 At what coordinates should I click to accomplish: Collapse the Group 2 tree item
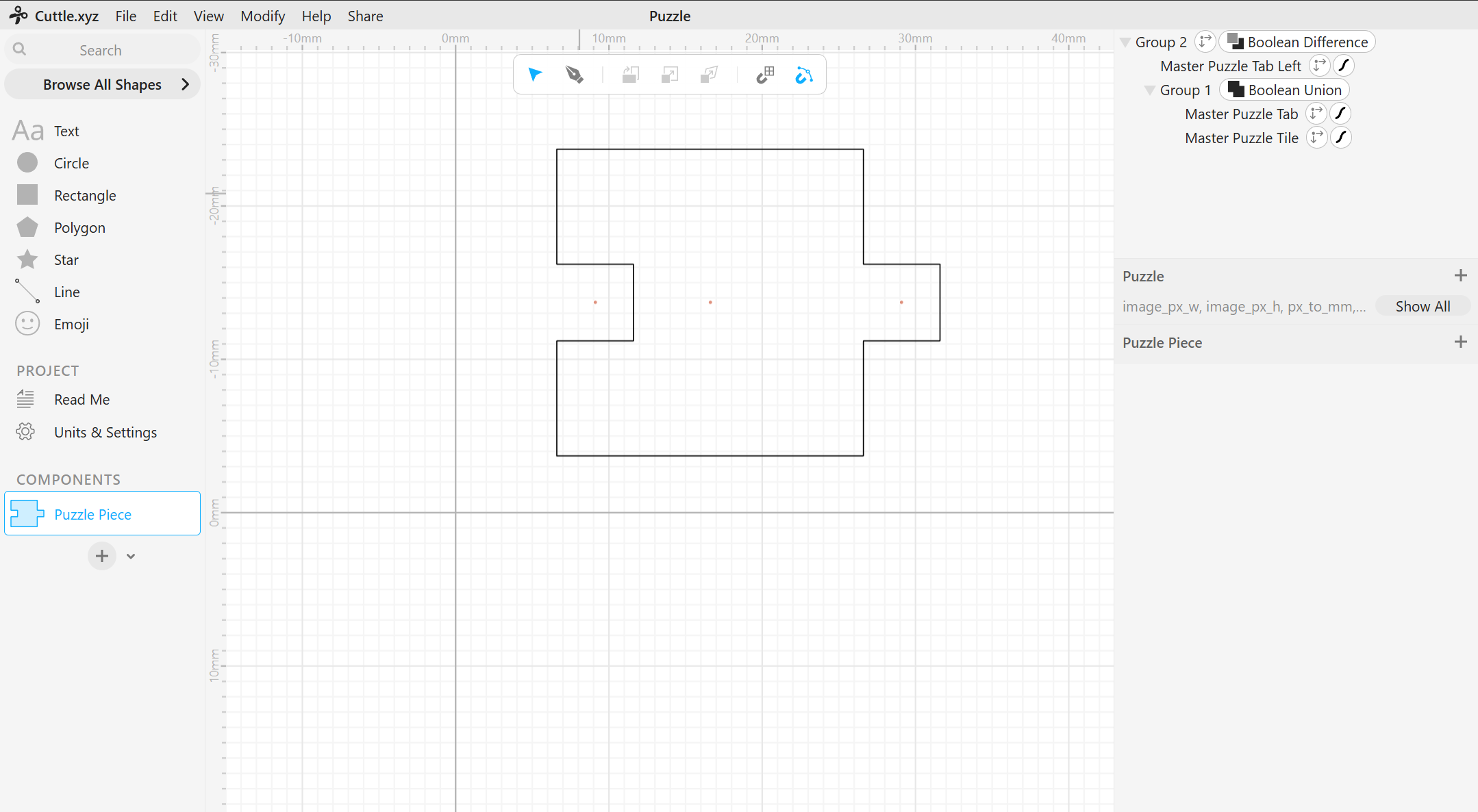[x=1125, y=42]
